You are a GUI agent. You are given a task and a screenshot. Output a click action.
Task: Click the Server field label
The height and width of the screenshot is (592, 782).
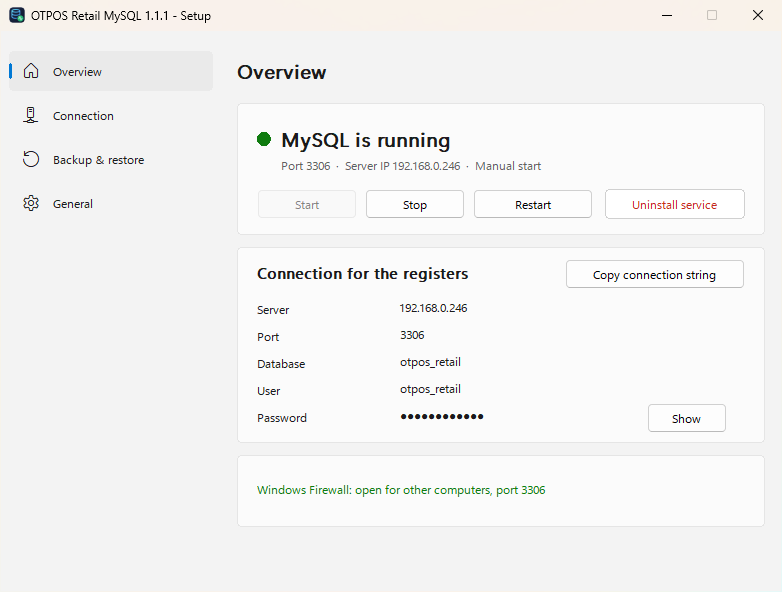tap(273, 310)
